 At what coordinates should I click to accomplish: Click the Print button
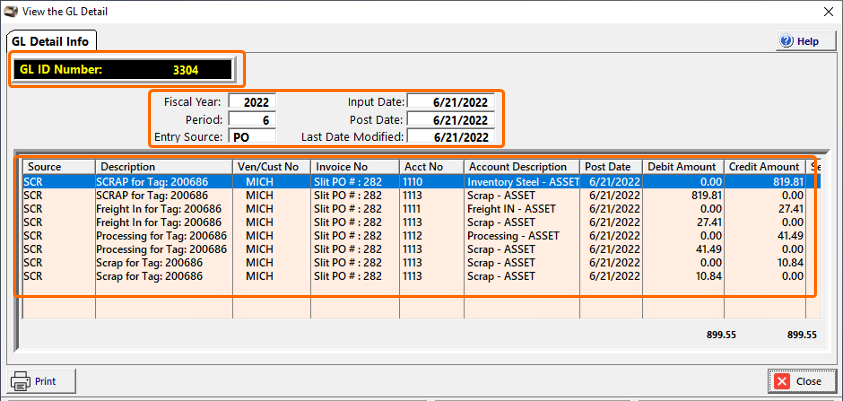click(x=34, y=381)
